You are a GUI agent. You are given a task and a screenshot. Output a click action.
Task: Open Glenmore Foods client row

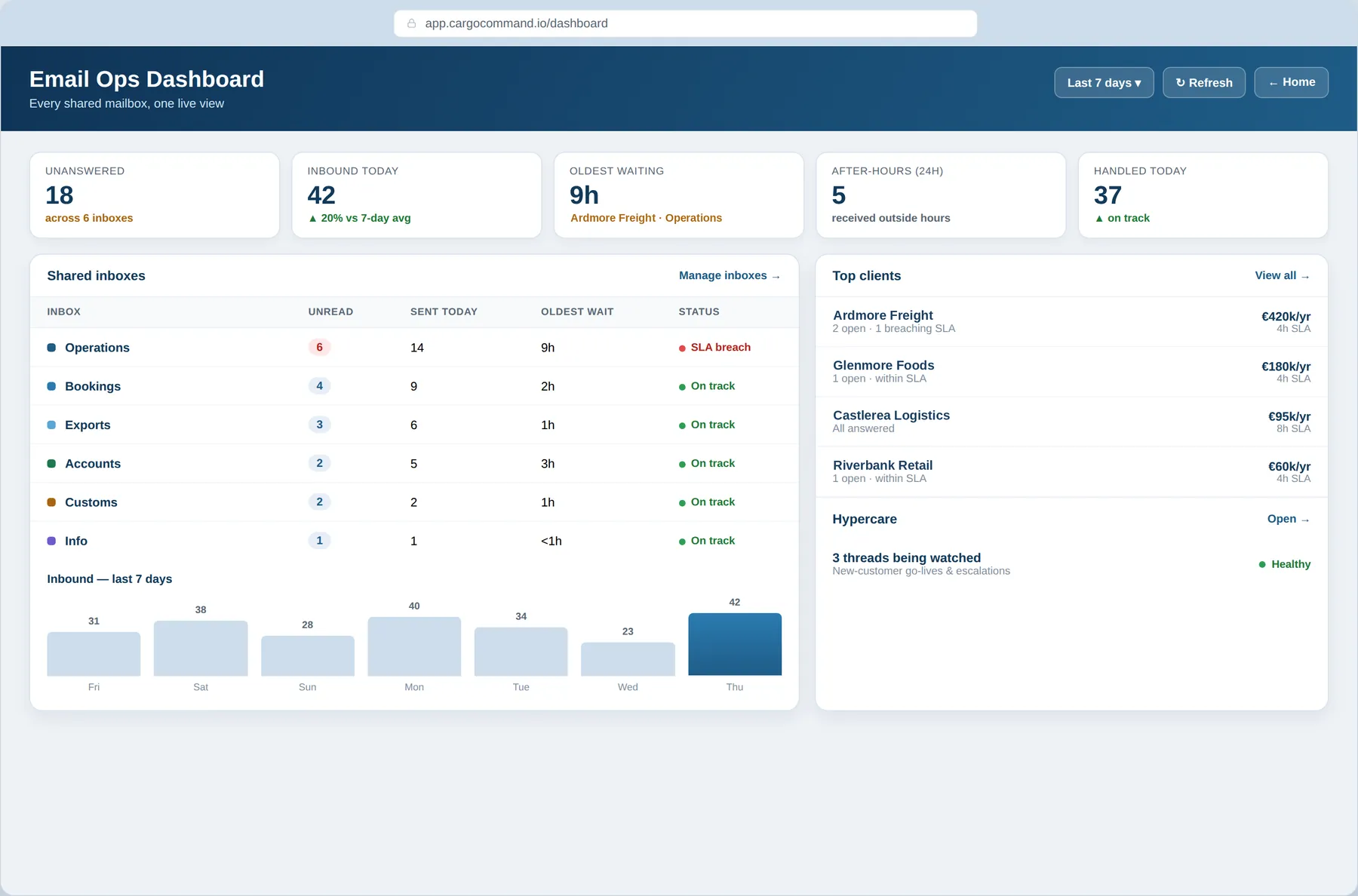(x=1071, y=372)
